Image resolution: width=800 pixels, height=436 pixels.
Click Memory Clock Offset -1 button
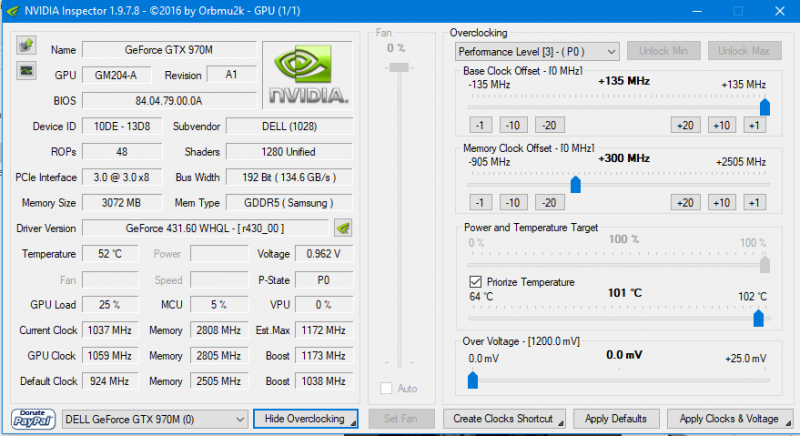(x=480, y=202)
